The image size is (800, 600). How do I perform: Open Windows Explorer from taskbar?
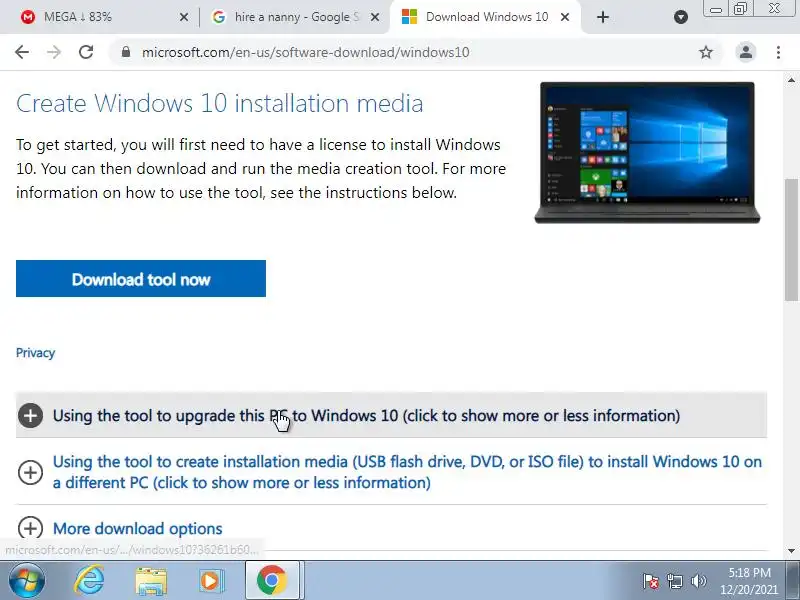[x=151, y=581]
